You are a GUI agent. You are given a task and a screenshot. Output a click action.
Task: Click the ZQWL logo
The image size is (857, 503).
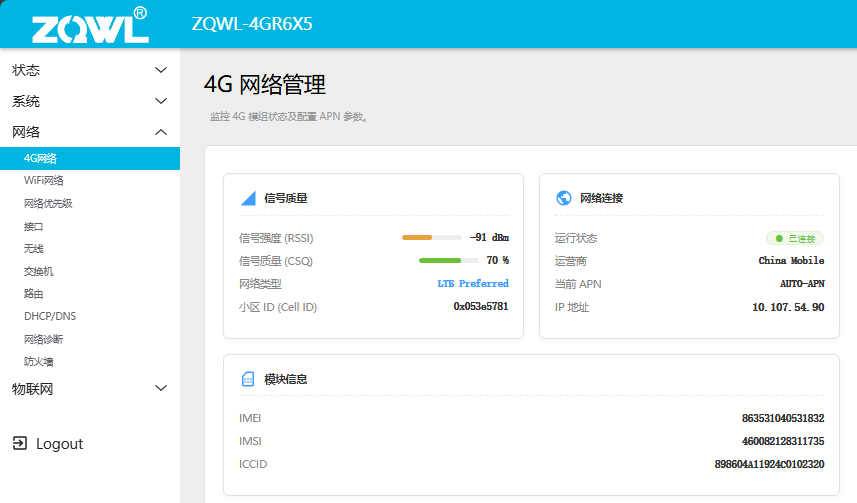pos(90,25)
